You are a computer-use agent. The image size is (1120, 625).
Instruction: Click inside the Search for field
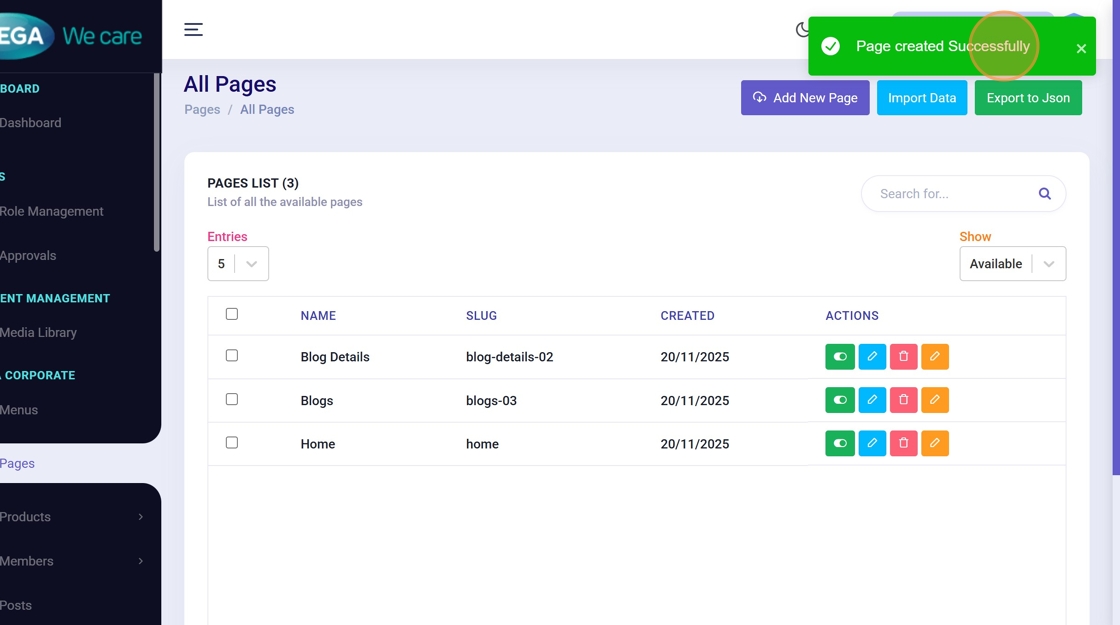coord(948,194)
